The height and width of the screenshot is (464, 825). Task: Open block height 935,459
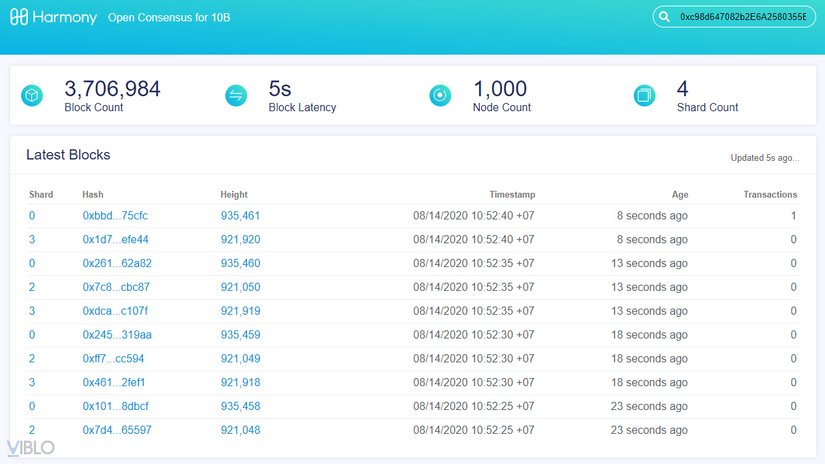240,335
